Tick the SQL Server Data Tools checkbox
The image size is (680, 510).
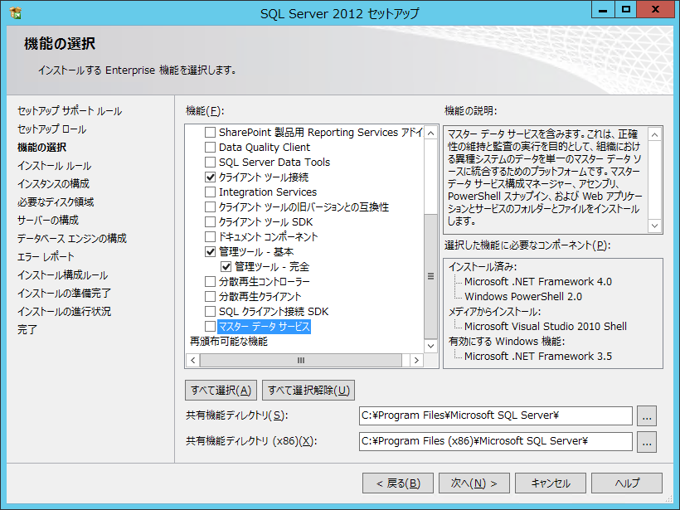click(210, 162)
